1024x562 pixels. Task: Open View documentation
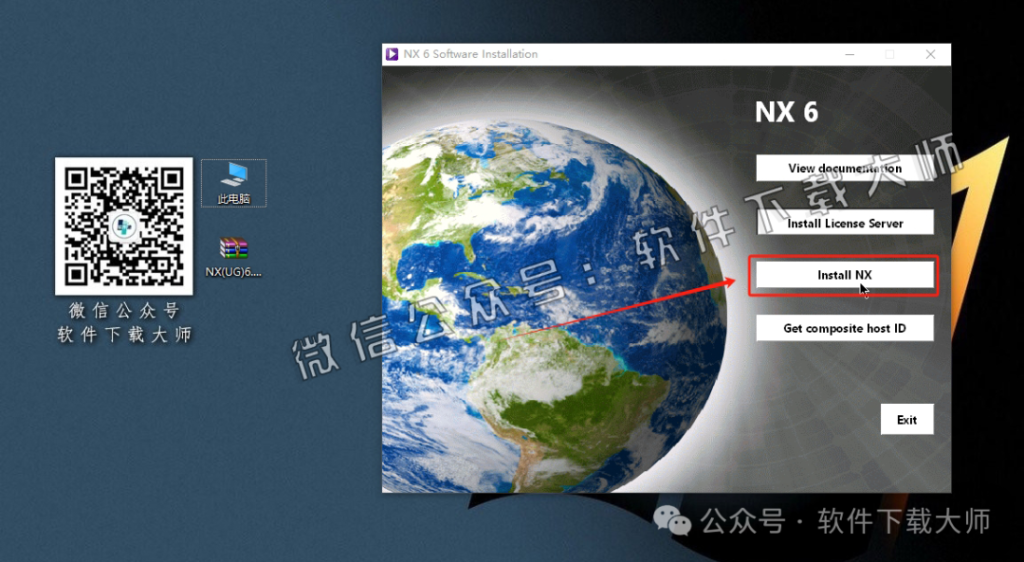[844, 168]
